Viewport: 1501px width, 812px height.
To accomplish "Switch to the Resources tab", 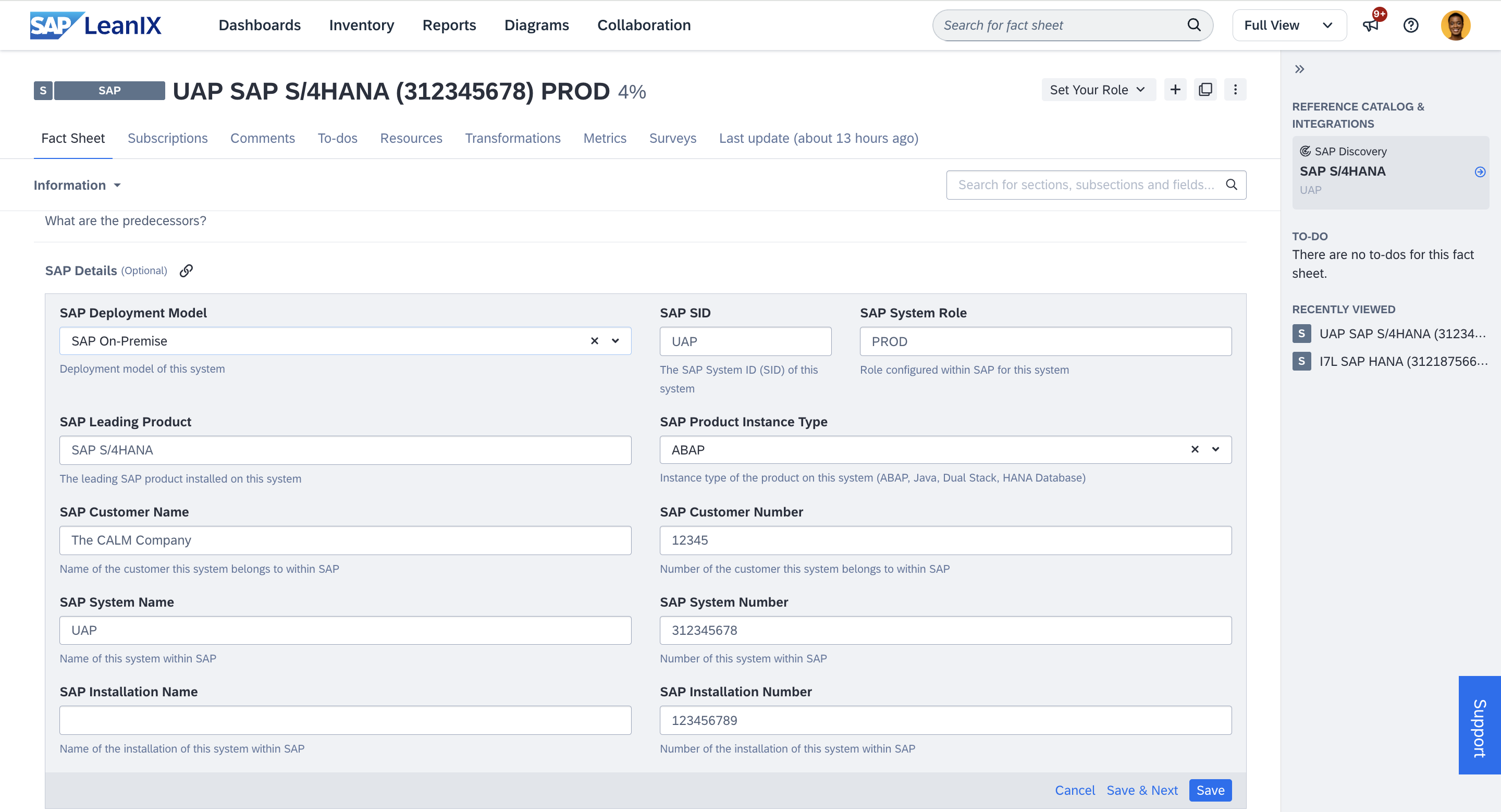I will 411,138.
